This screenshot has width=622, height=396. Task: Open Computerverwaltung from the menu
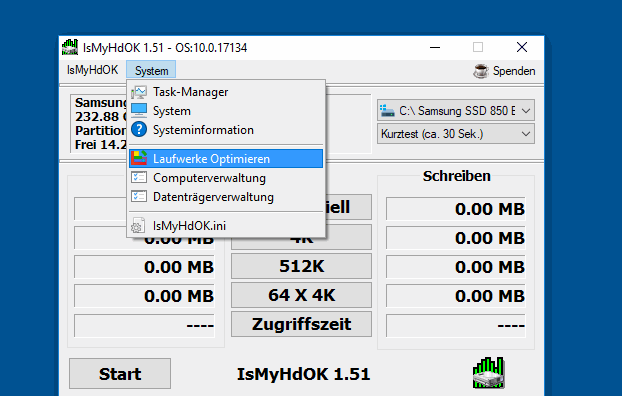(226, 178)
